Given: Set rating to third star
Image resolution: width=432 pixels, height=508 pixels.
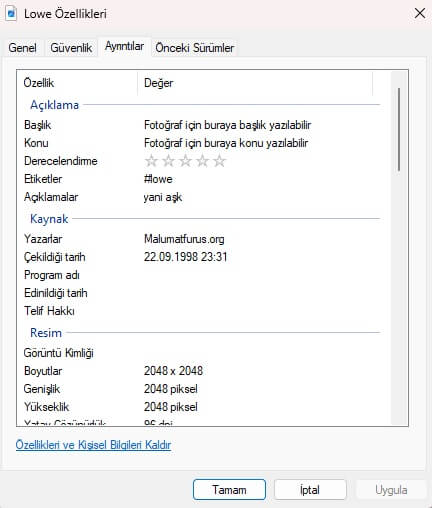Looking at the screenshot, I should coord(185,161).
